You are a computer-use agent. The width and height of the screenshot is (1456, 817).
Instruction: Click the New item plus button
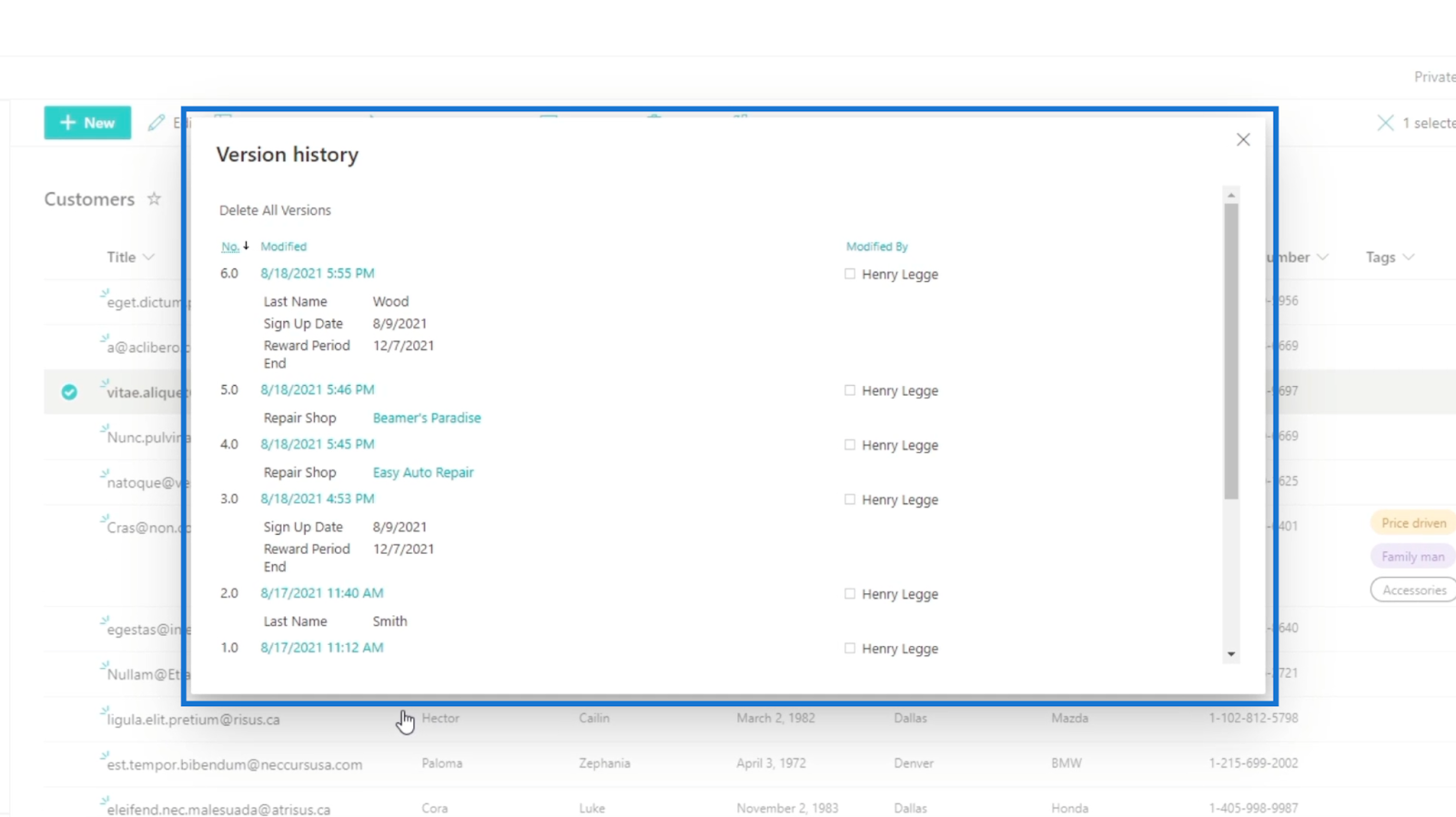[87, 123]
